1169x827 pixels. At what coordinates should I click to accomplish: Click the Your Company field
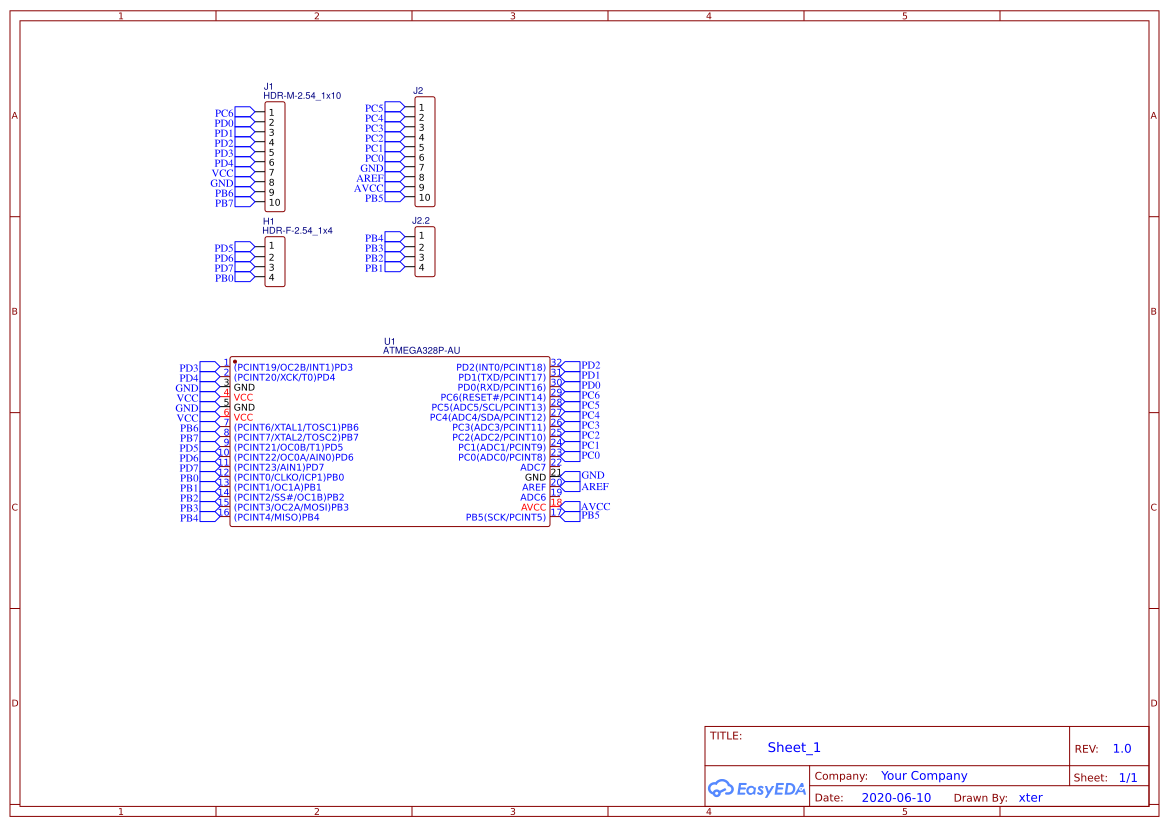point(924,775)
